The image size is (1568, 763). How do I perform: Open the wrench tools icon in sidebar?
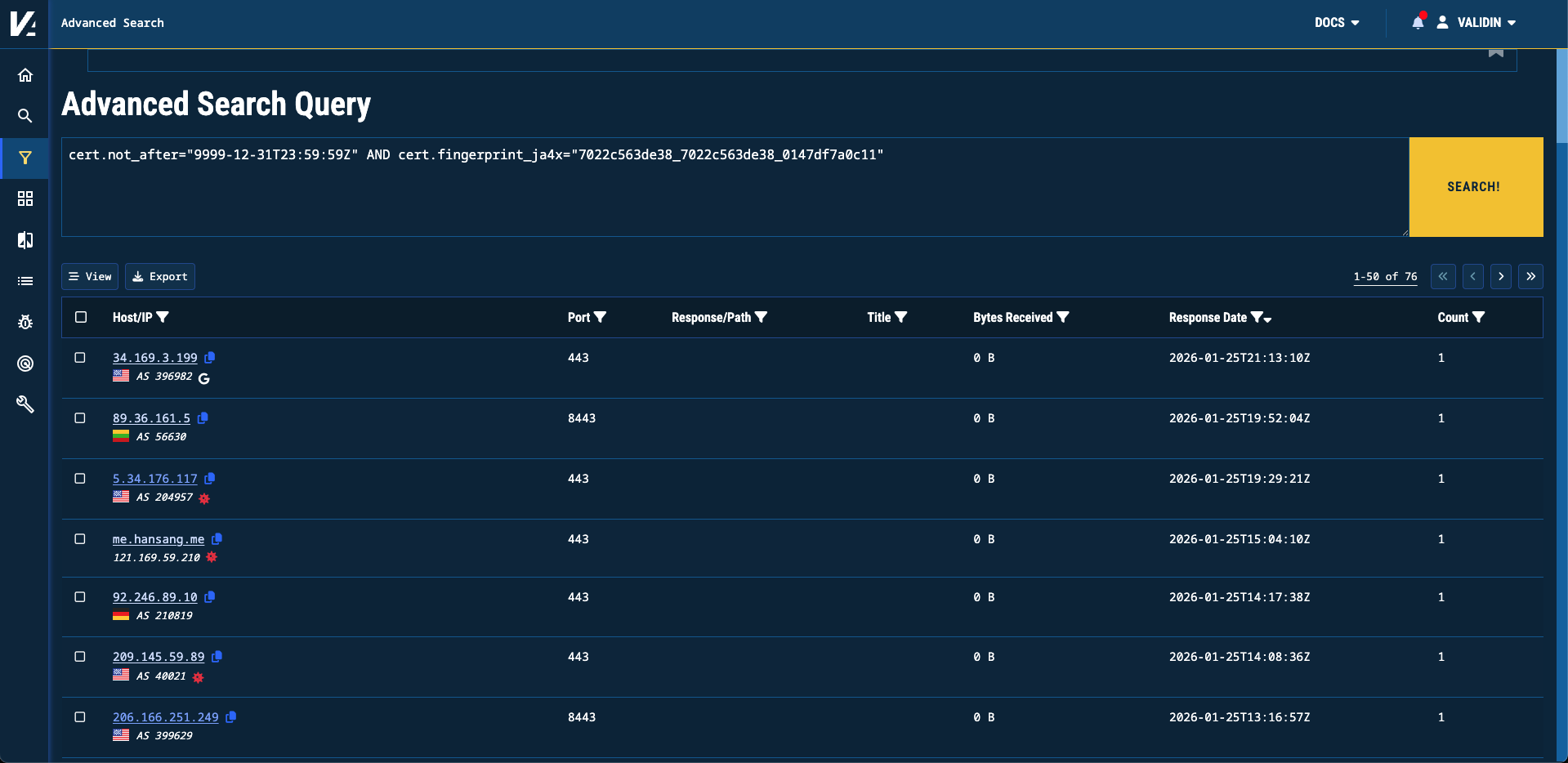point(25,404)
